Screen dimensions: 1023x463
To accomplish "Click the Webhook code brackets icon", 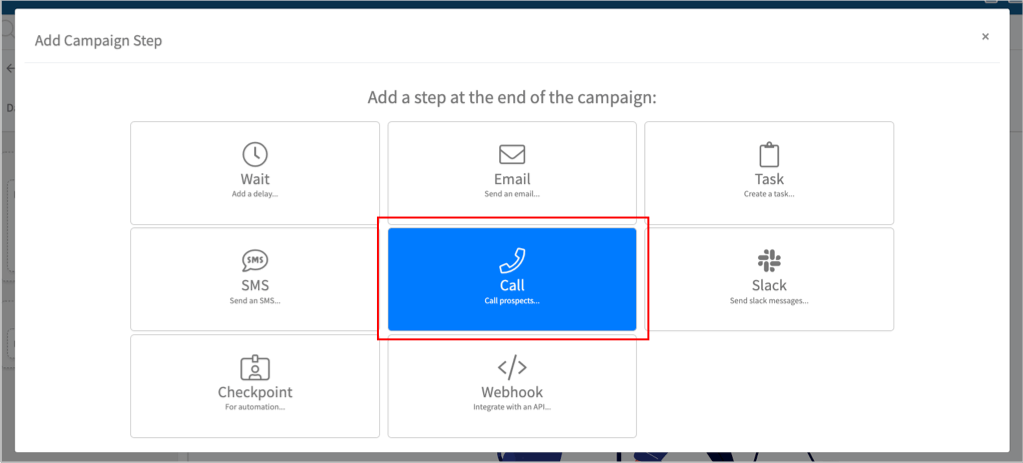I will (x=512, y=367).
